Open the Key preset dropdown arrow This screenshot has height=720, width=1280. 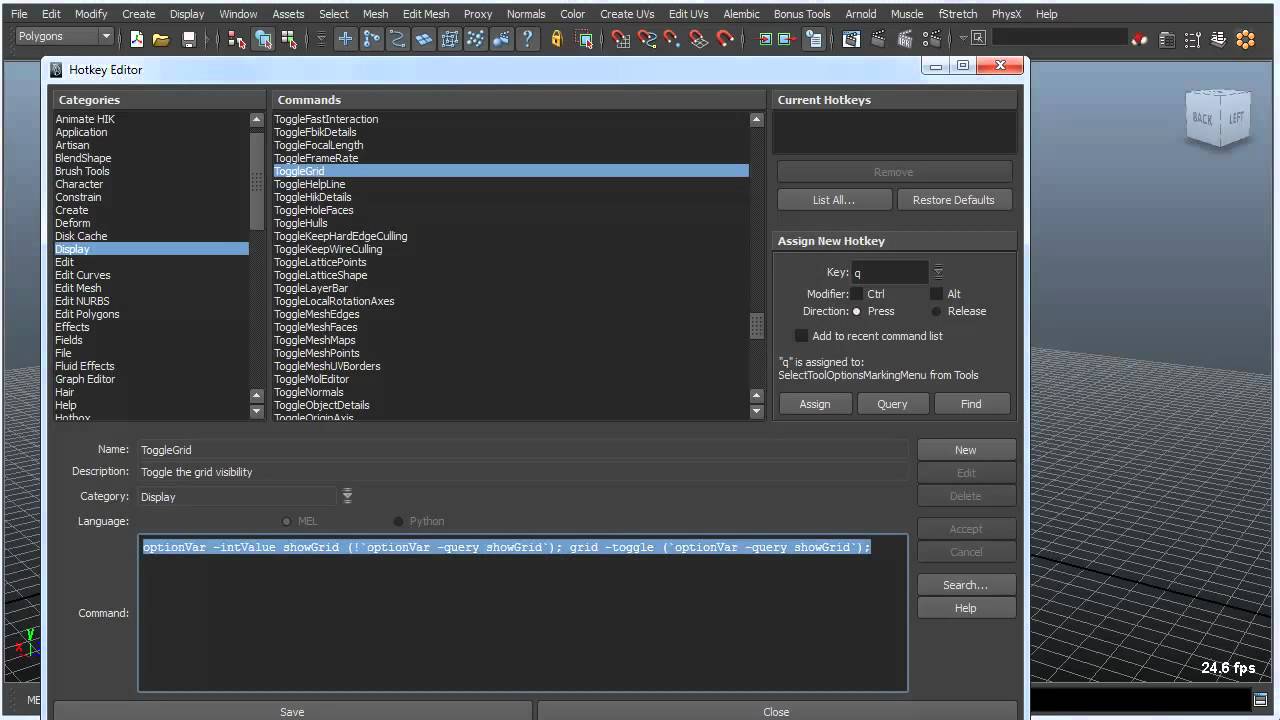point(938,272)
